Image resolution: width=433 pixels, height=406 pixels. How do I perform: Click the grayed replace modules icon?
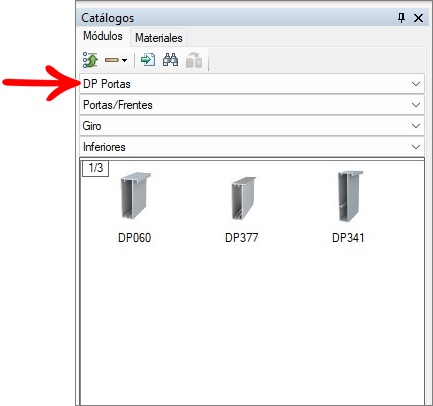tap(194, 60)
